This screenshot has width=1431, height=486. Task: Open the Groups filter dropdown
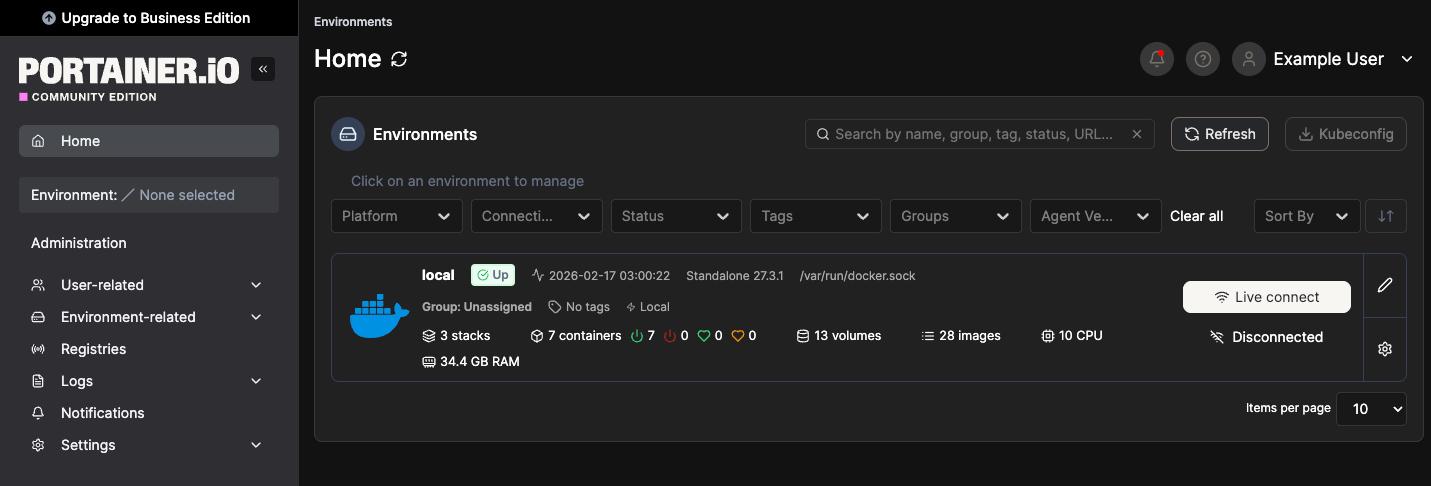(x=956, y=216)
